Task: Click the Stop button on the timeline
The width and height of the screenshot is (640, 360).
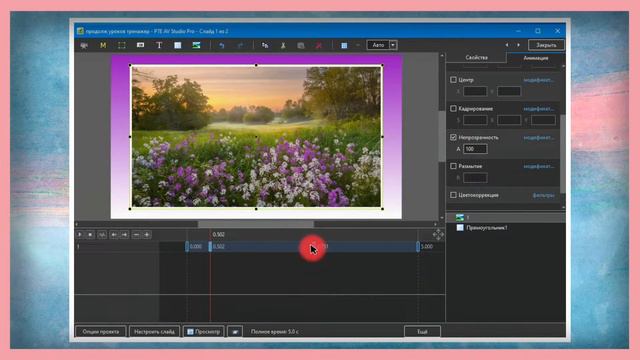Action: pos(90,235)
